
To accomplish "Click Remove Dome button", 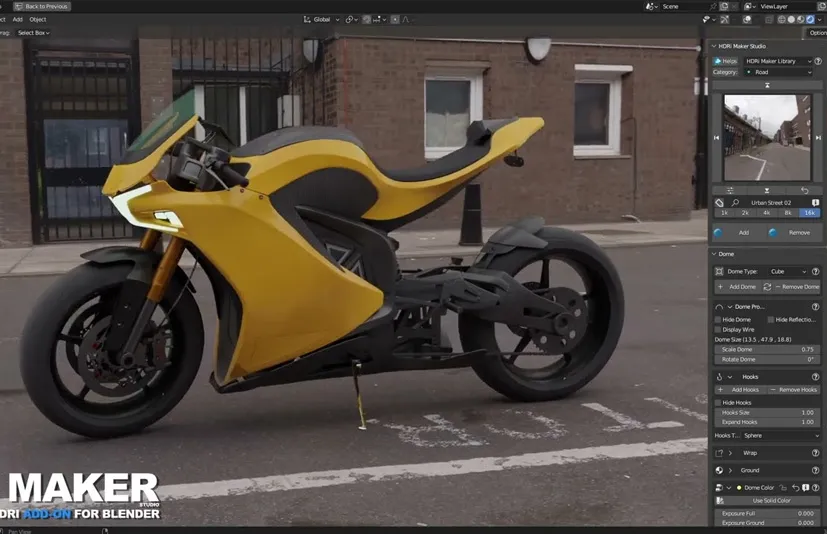I will [797, 287].
